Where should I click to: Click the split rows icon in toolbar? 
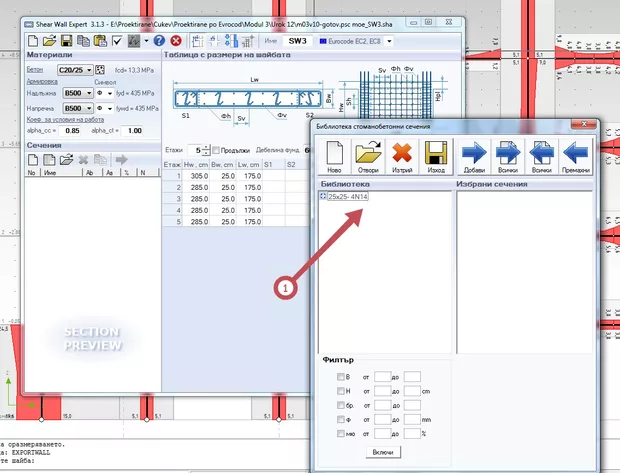point(214,41)
